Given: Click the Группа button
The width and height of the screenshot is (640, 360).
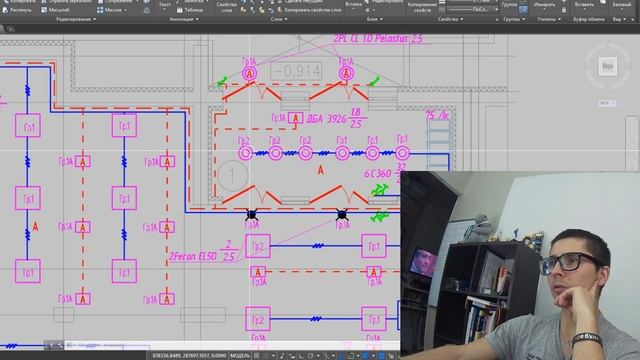Looking at the screenshot, I should (509, 5).
